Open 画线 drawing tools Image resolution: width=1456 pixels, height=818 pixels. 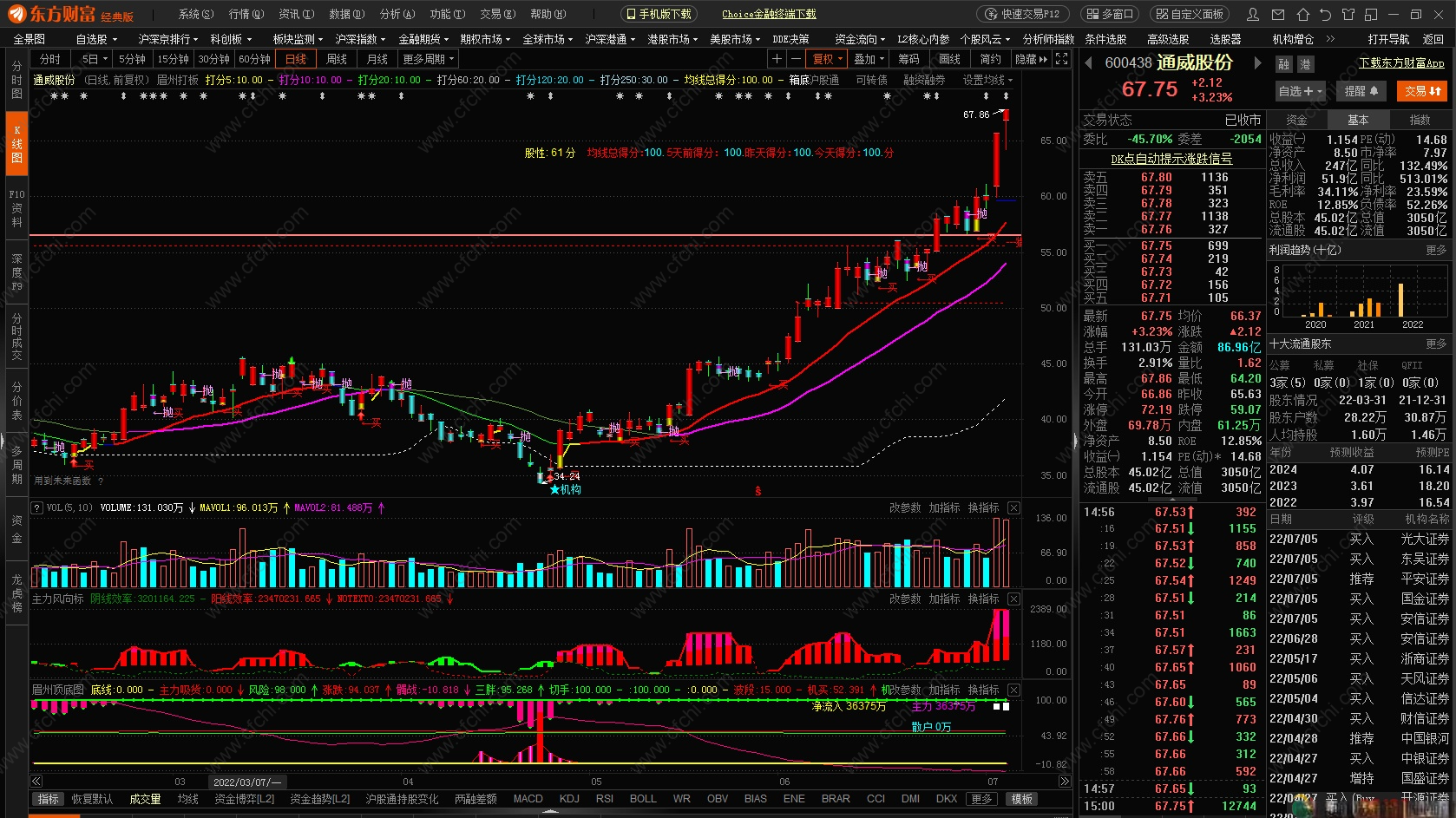(949, 59)
